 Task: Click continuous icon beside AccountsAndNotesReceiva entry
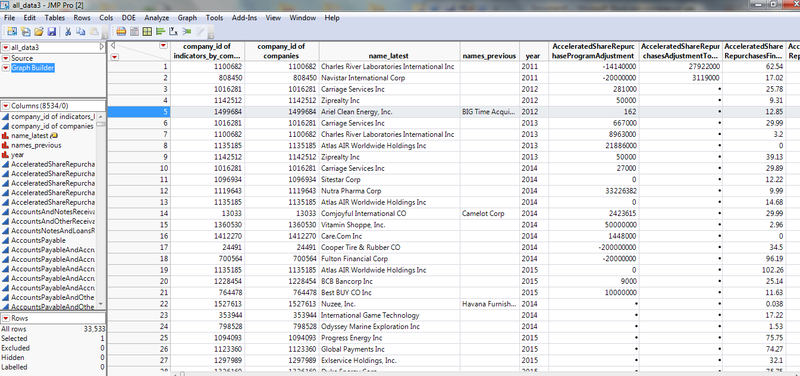coord(5,212)
